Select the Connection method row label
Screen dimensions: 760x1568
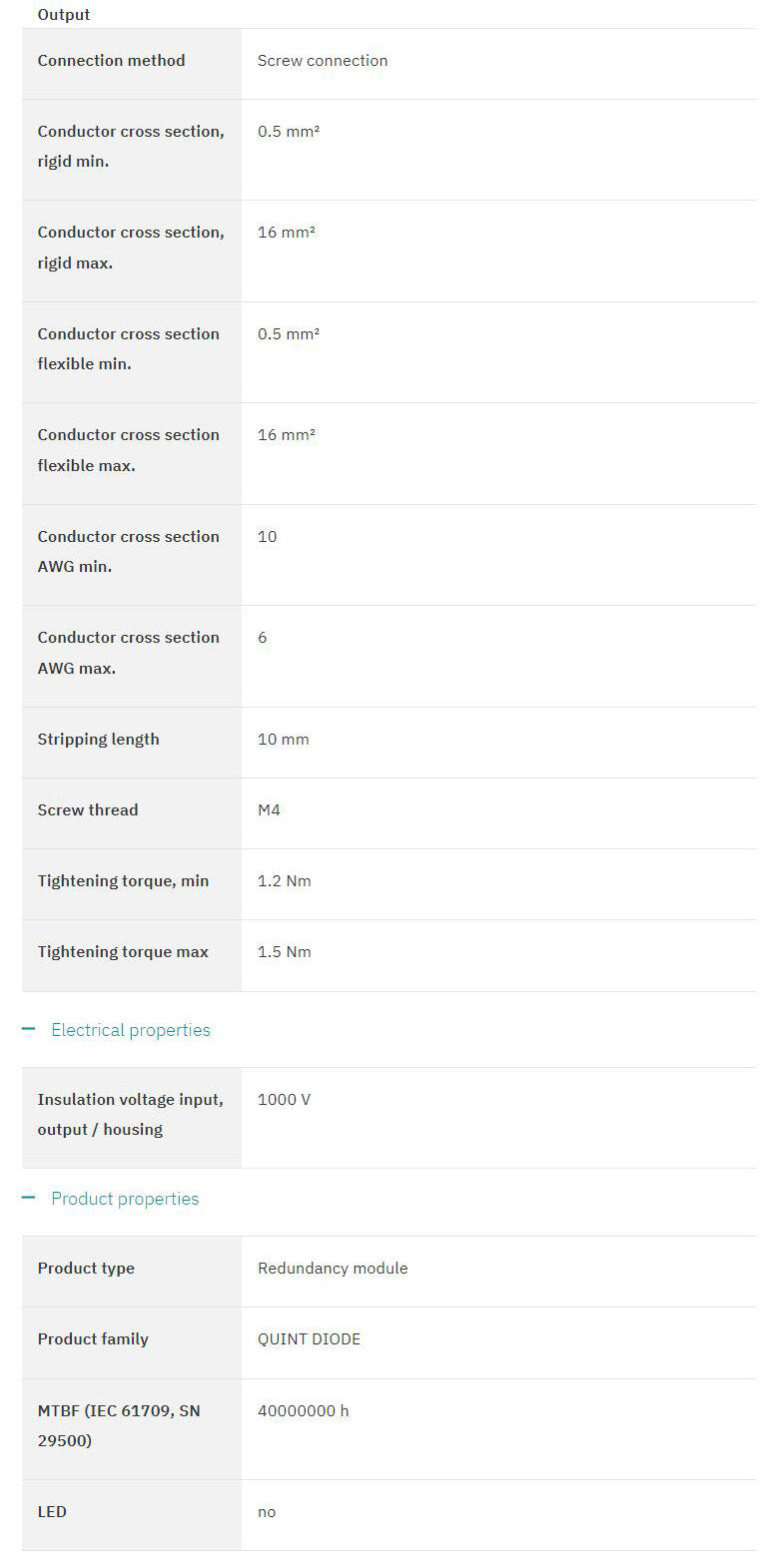(111, 61)
